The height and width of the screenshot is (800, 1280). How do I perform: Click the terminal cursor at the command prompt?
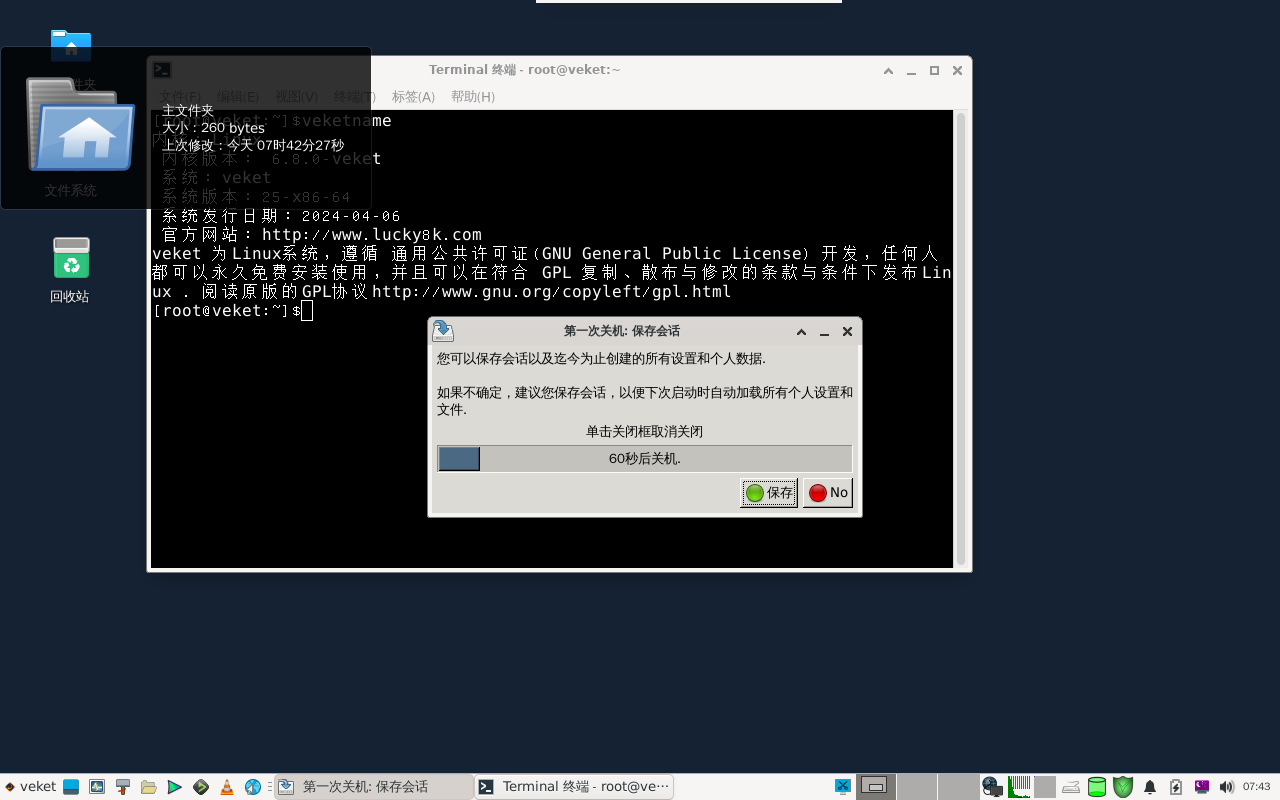pos(307,311)
